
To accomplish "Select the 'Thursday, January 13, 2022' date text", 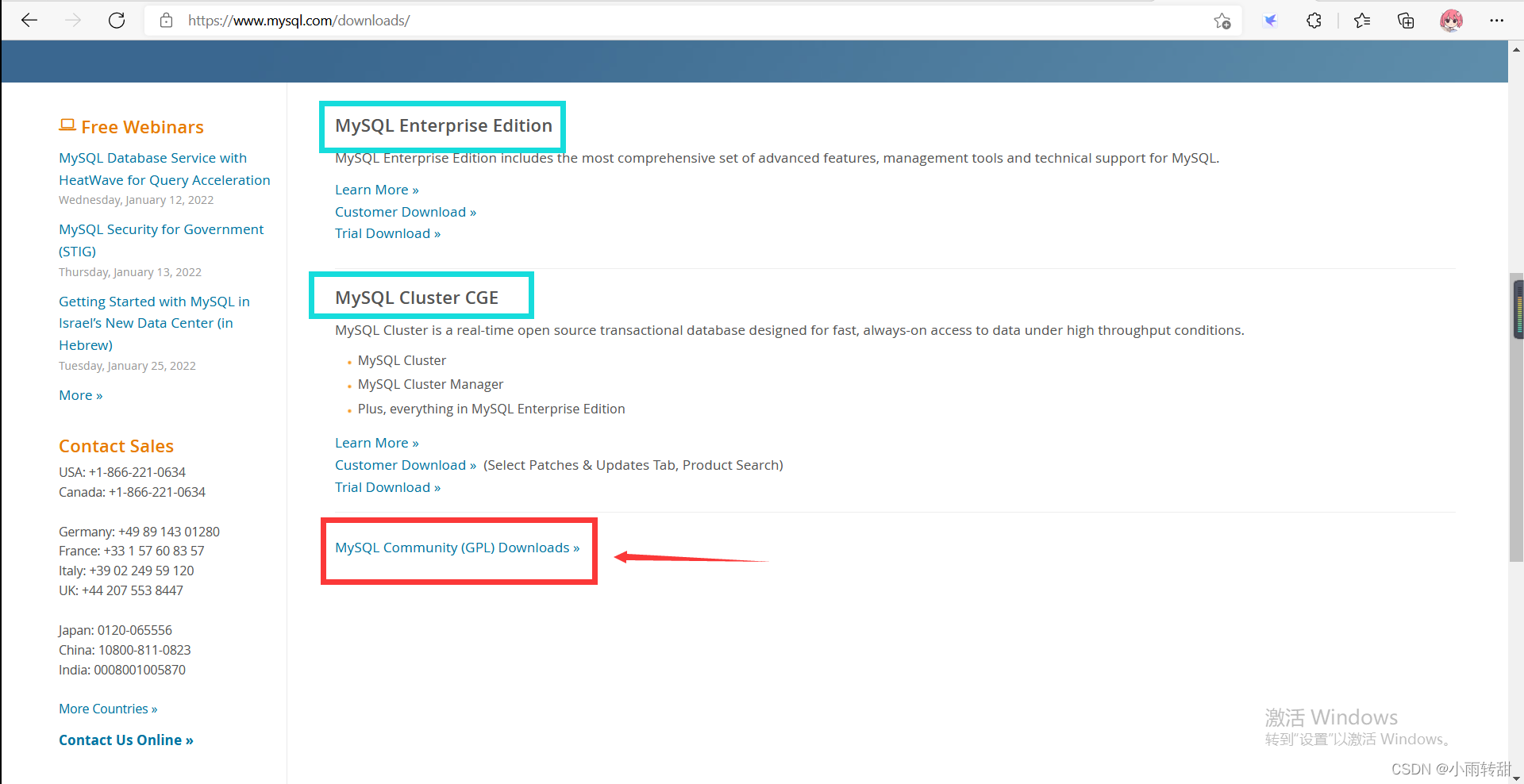I will coord(130,272).
